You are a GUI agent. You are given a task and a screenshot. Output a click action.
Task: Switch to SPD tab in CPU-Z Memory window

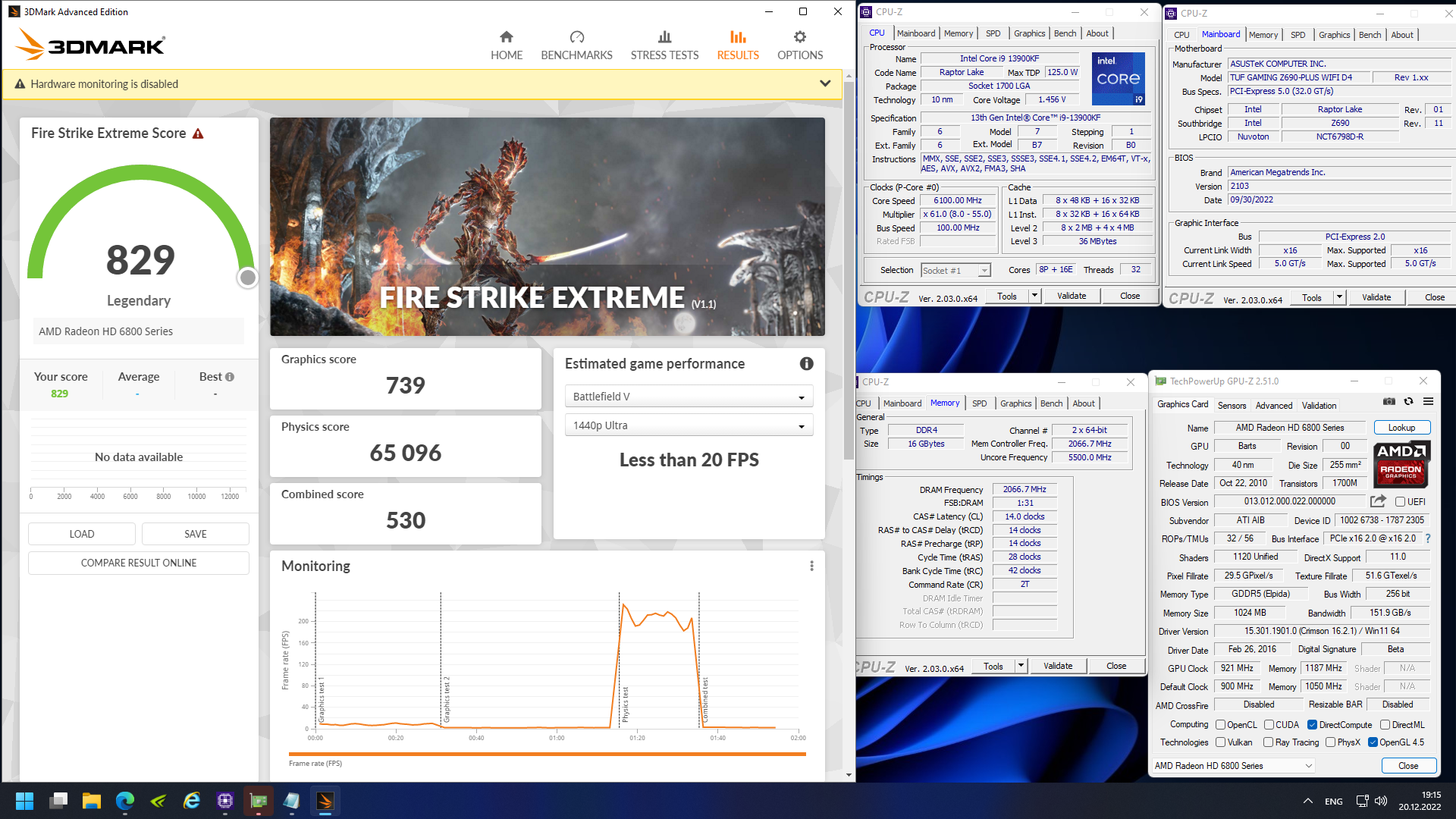[979, 403]
